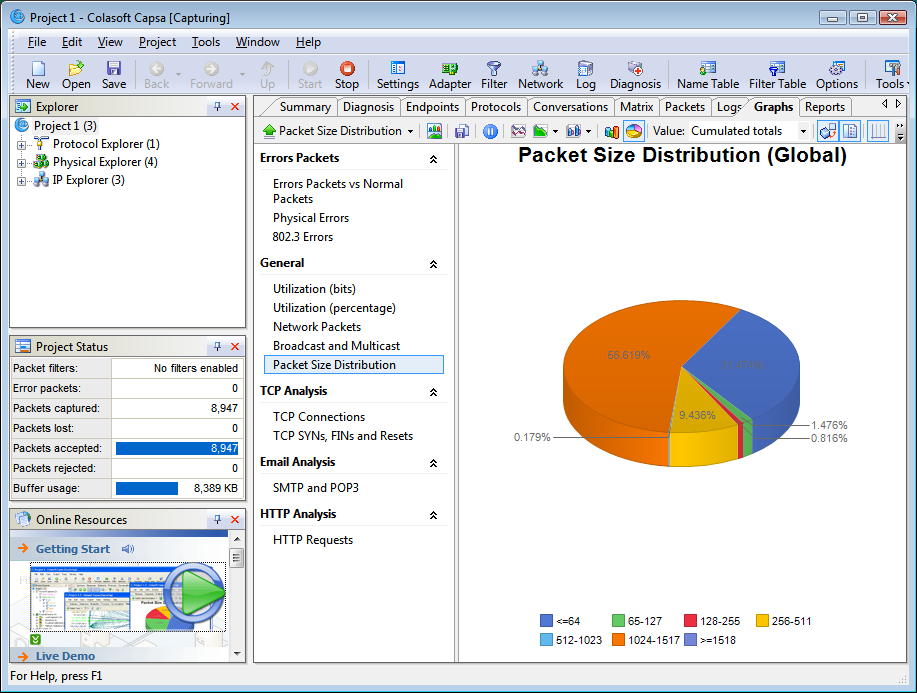Open the Network Packets graph
This screenshot has height=693, width=917.
[317, 327]
